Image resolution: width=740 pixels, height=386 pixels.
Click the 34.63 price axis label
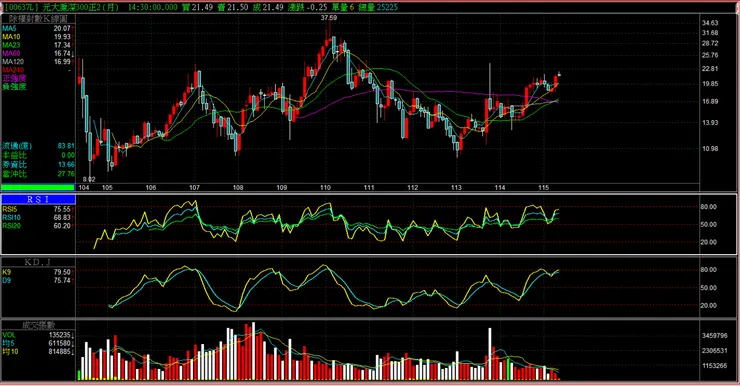710,23
